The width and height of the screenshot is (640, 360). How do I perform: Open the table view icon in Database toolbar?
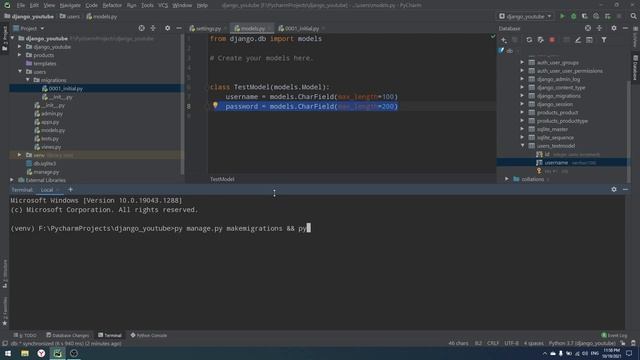pos(589,40)
